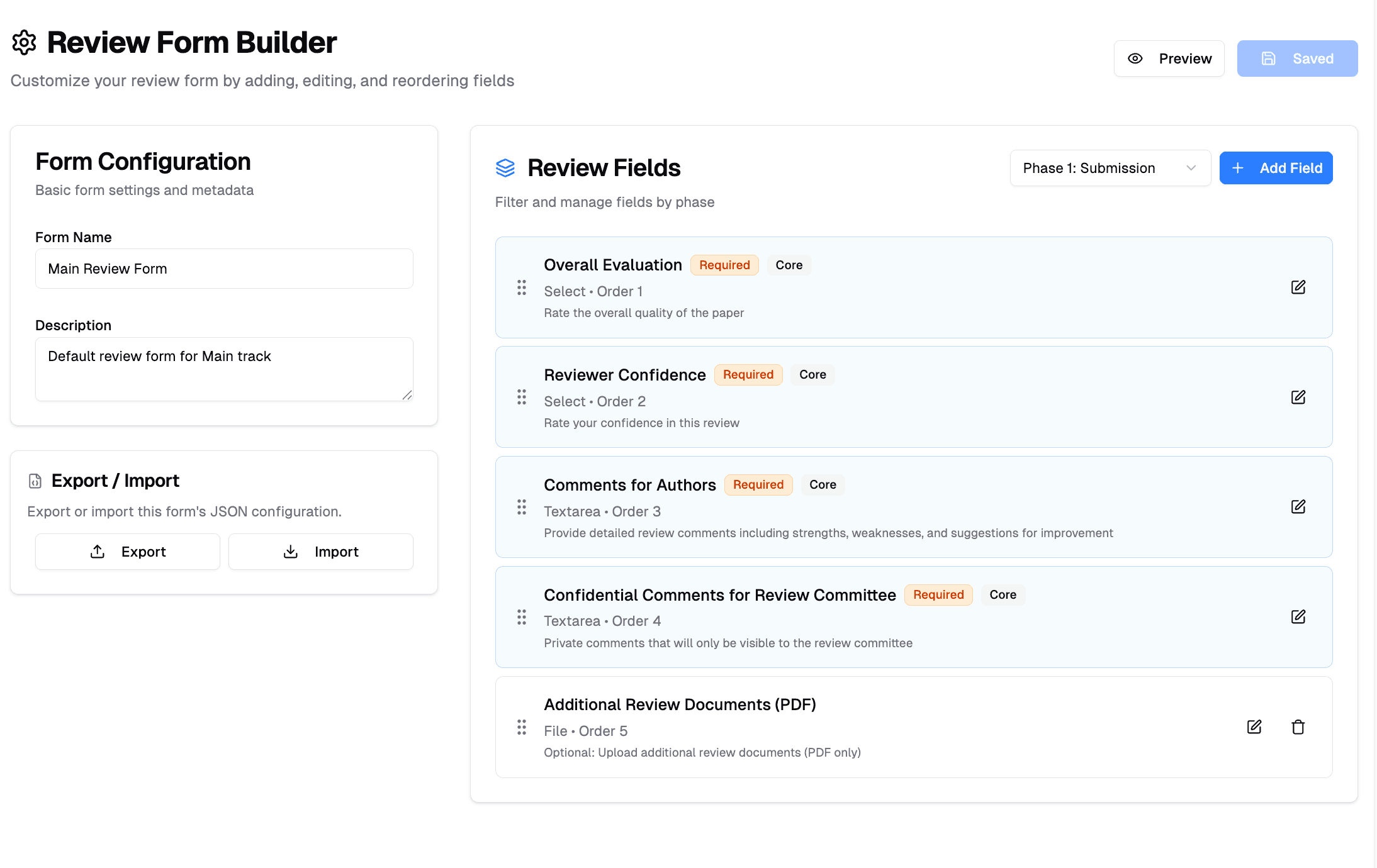Viewport: 1377px width, 868px height.
Task: Edit the Reviewer Confidence field
Action: 1299,397
